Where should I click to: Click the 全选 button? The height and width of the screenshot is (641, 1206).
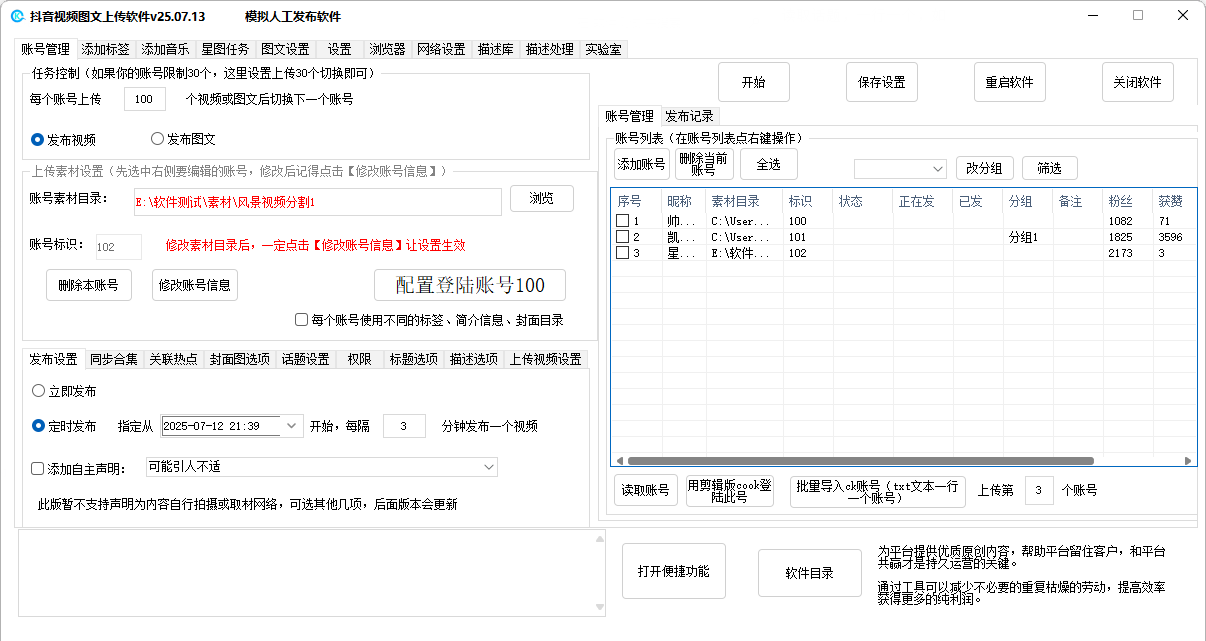point(769,164)
